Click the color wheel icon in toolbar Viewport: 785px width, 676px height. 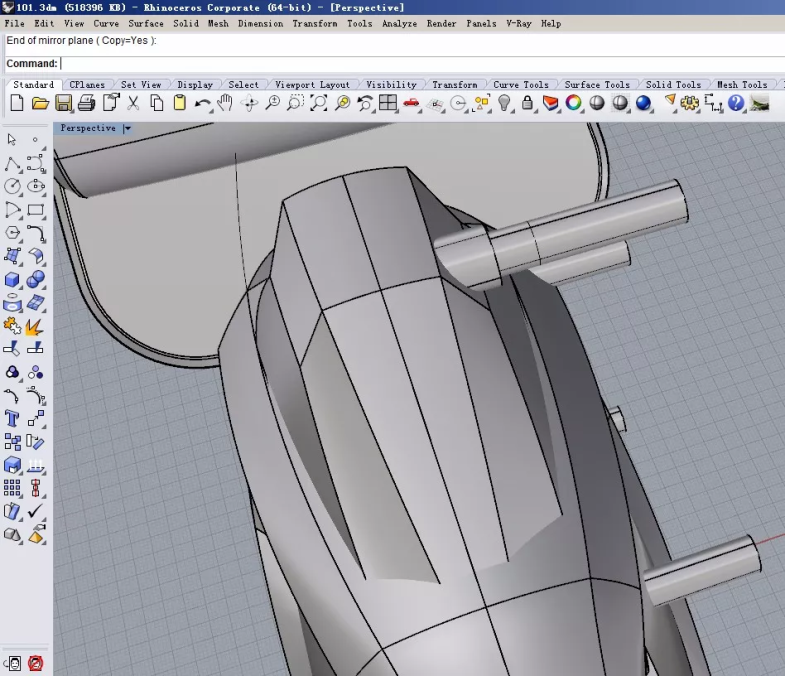(574, 103)
